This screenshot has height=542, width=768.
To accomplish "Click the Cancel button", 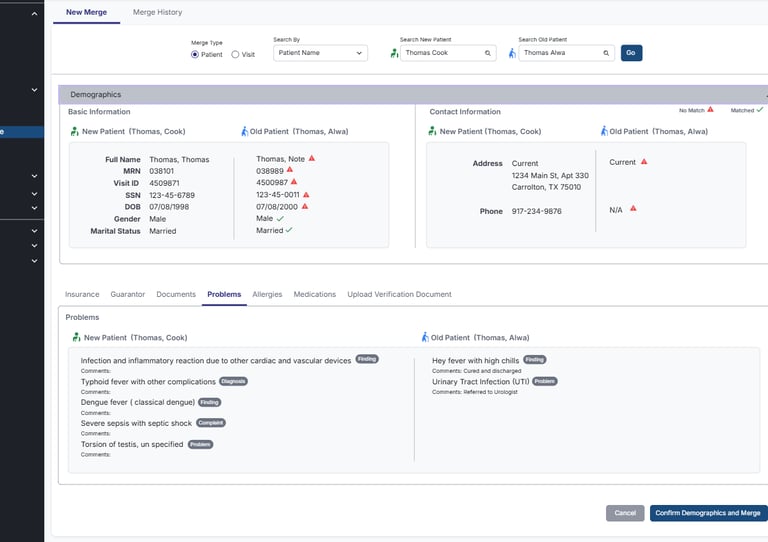I will (x=625, y=513).
